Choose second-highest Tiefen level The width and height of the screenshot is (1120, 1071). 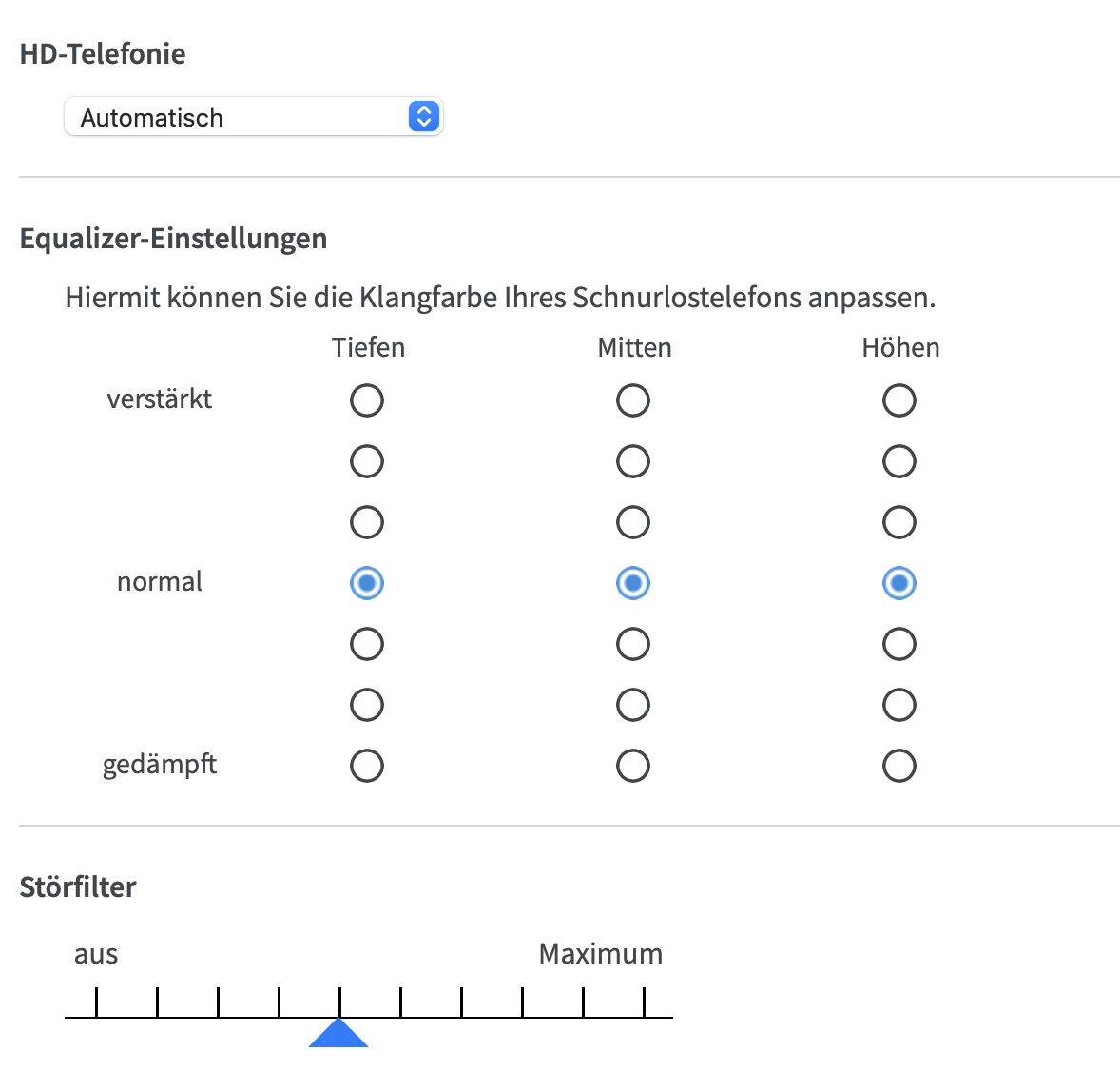[367, 461]
